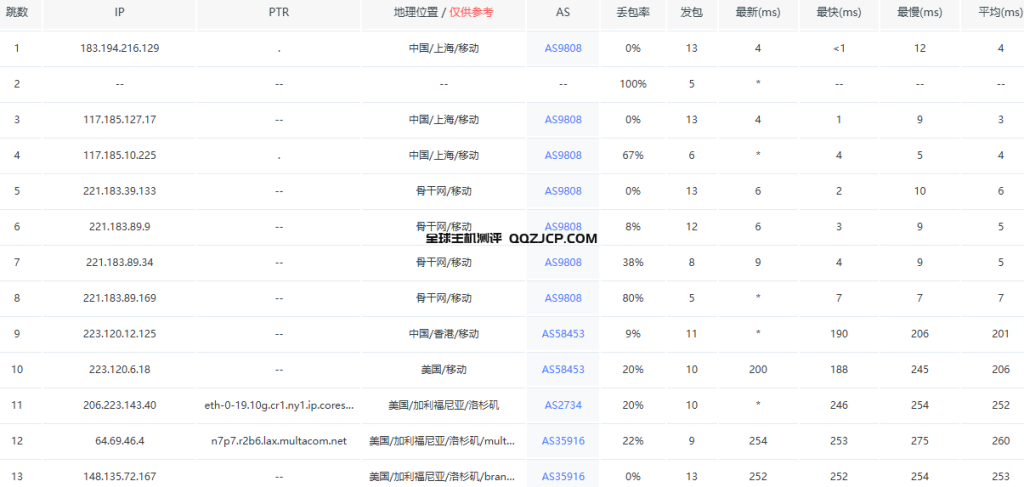Screen dimensions: 1024x487
Task: Click the 260 average latency value
Action: click(1000, 441)
